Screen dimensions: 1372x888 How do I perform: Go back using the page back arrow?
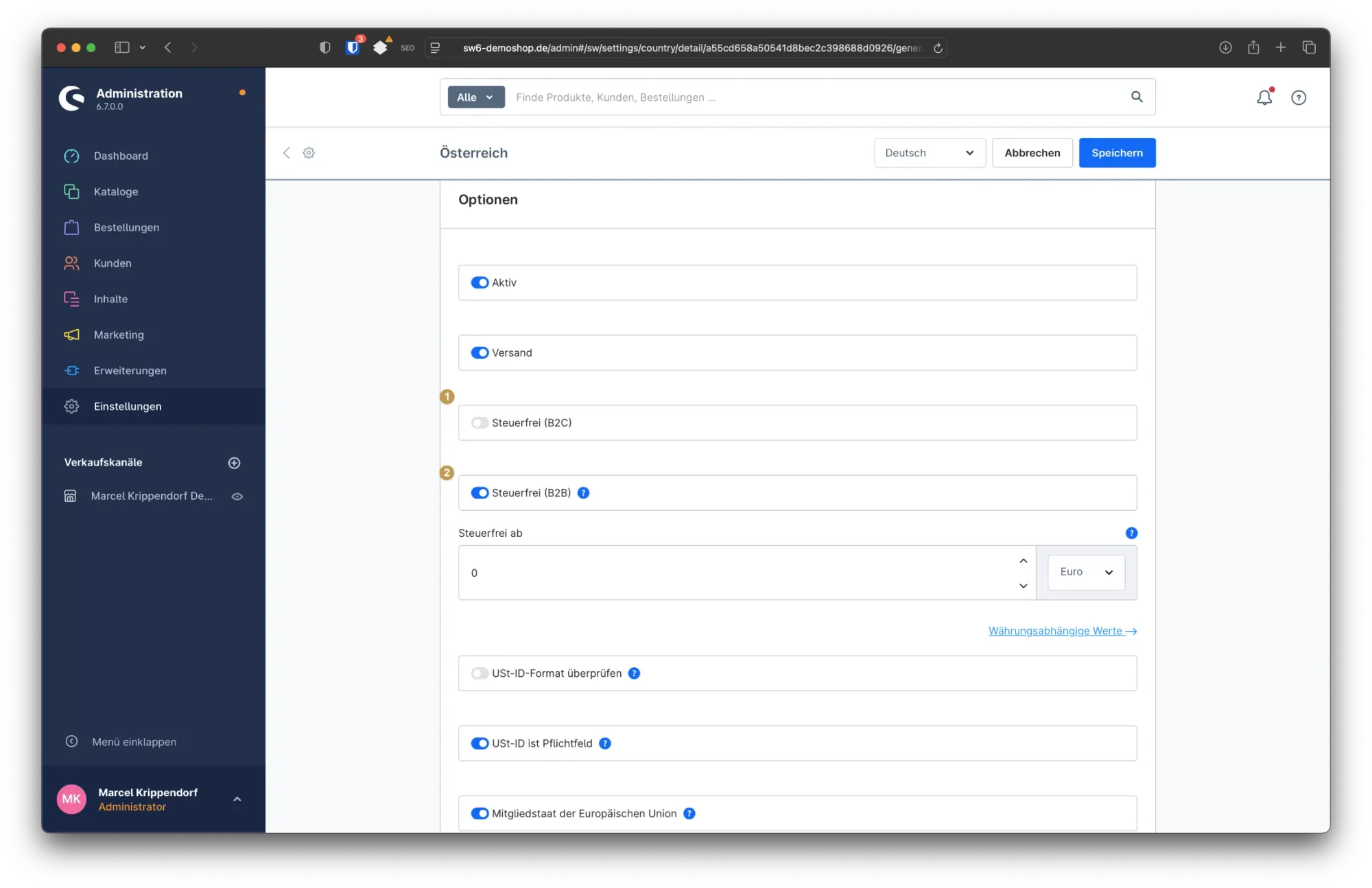coord(287,153)
